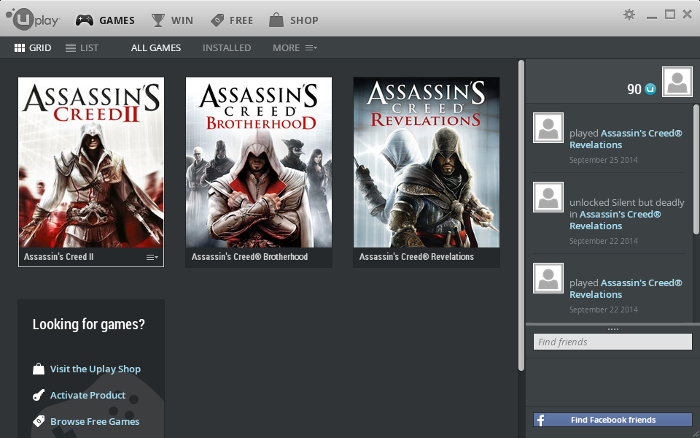This screenshot has width=700, height=438.
Task: Click the Find Facebook friends button
Action: pos(613,420)
